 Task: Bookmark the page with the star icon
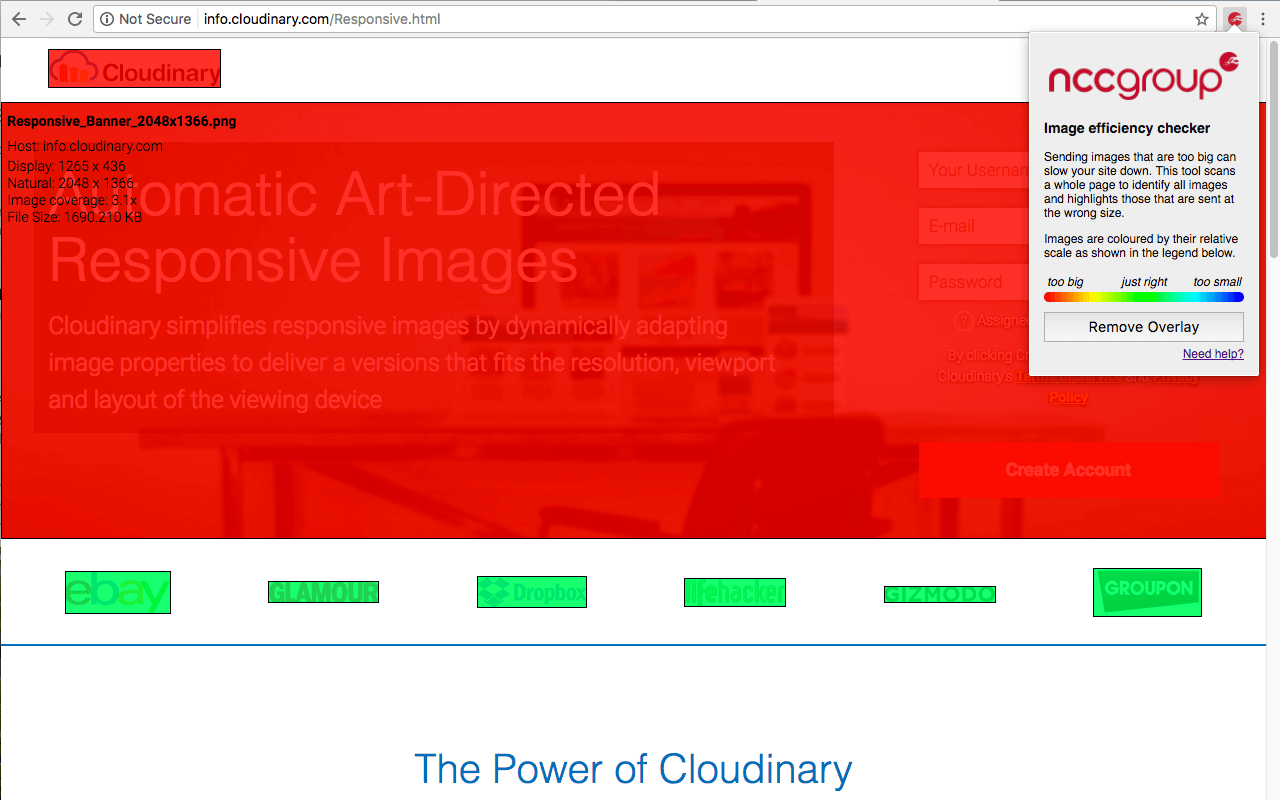(x=1202, y=19)
